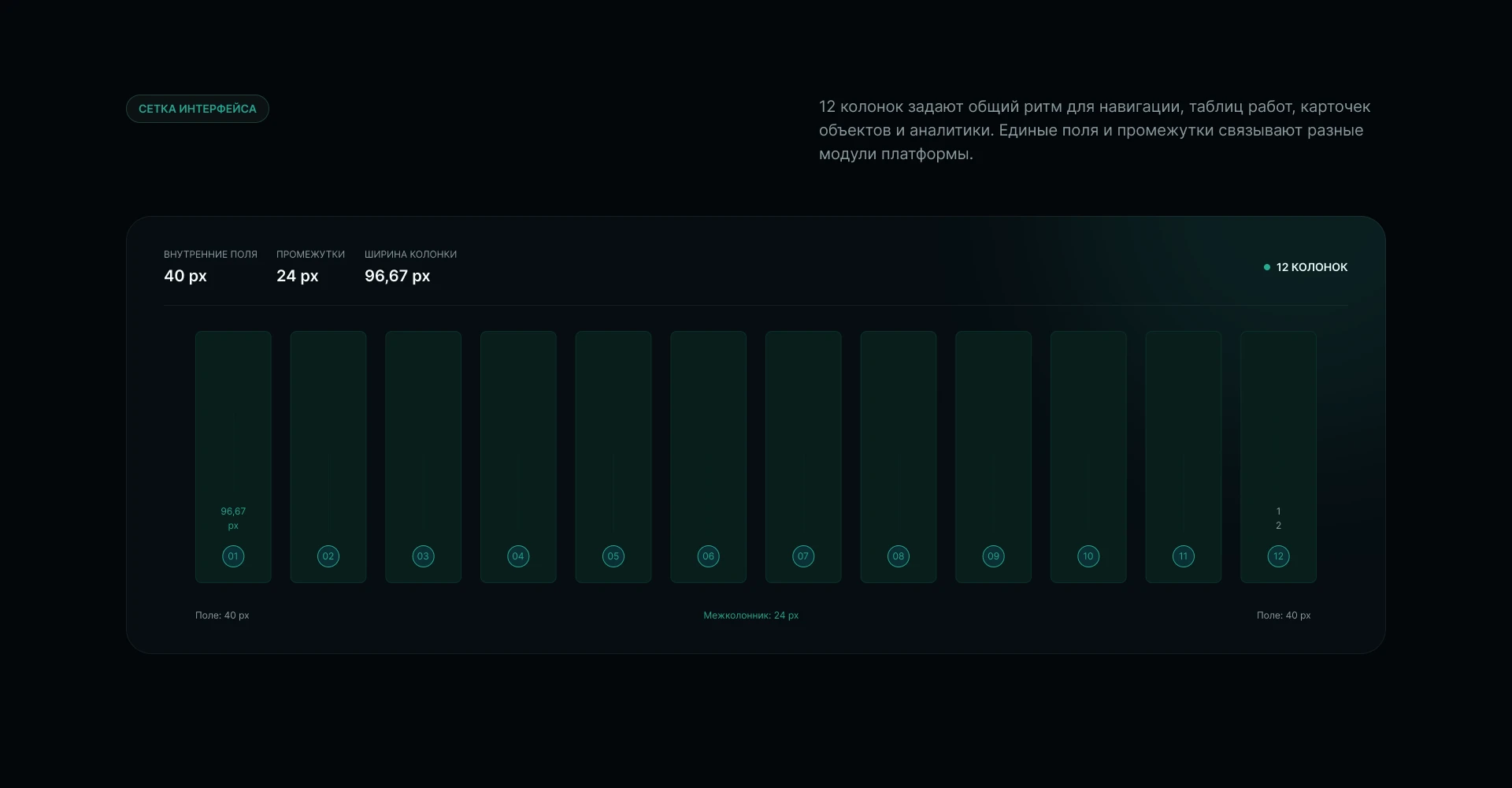This screenshot has width=1512, height=788.
Task: Click the column 01 circular badge
Action: pos(233,556)
